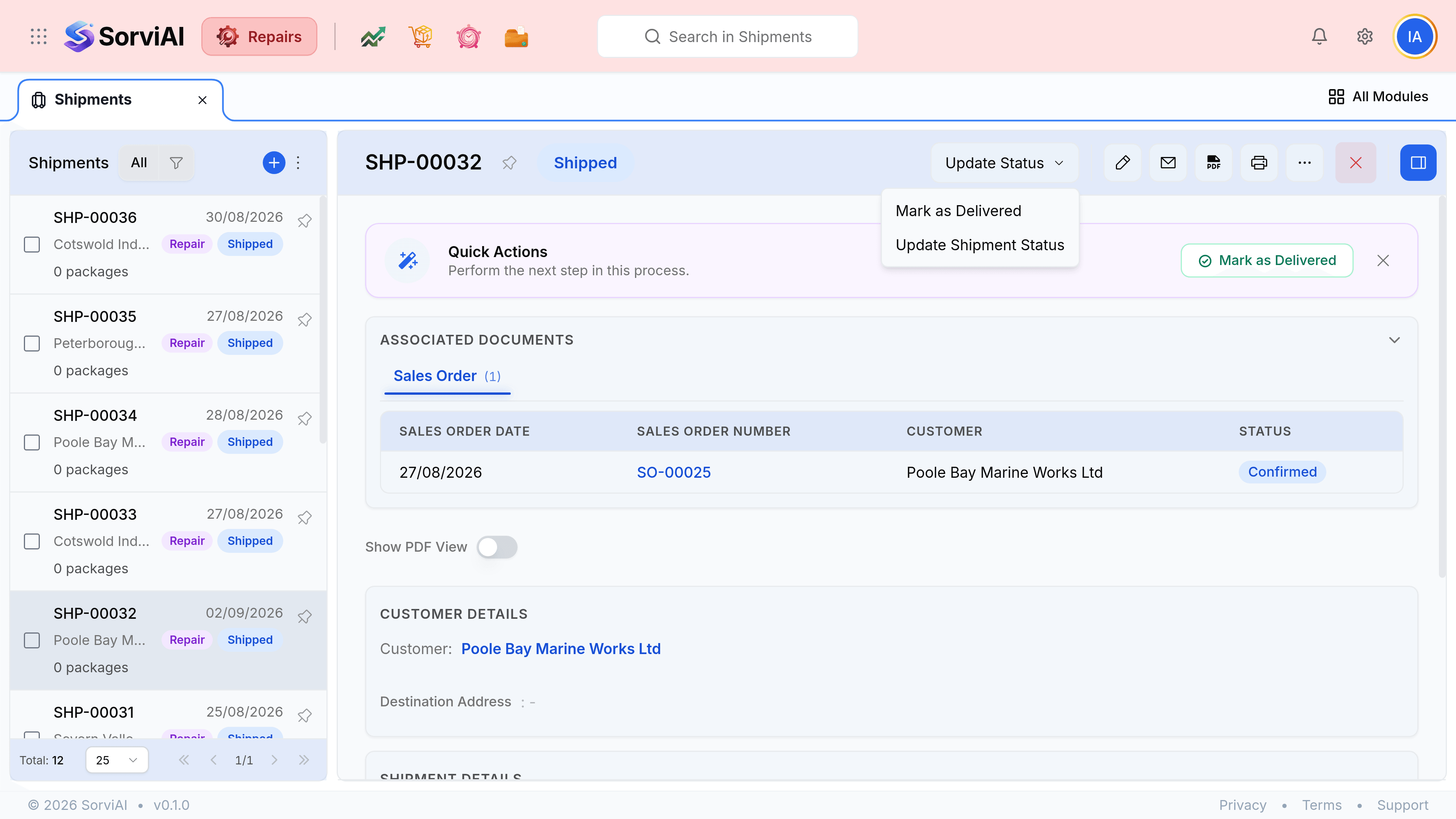The height and width of the screenshot is (819, 1456).
Task: Go to next page of shipments
Action: [274, 759]
